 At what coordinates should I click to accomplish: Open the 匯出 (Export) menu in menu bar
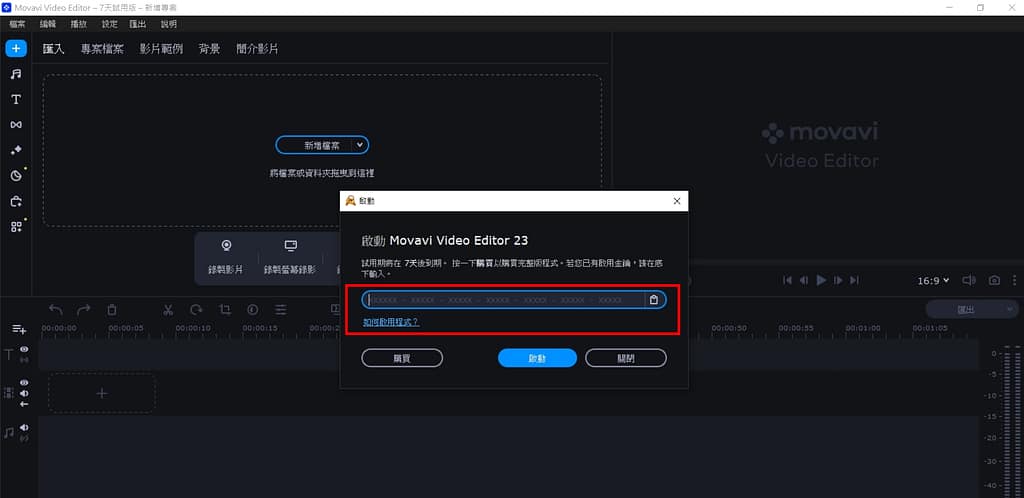click(x=138, y=24)
